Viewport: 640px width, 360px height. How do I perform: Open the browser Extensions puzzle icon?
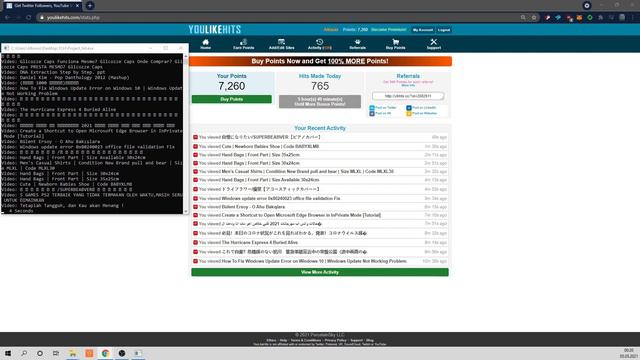pos(601,18)
